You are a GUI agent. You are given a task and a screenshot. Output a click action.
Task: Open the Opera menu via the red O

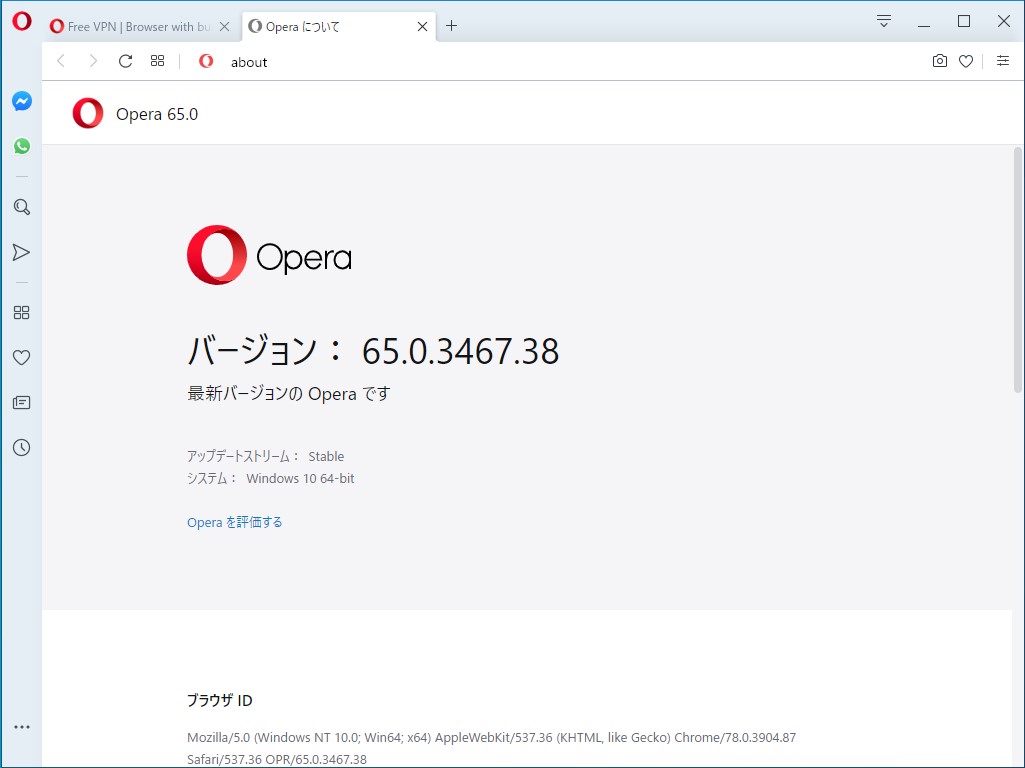[x=21, y=21]
